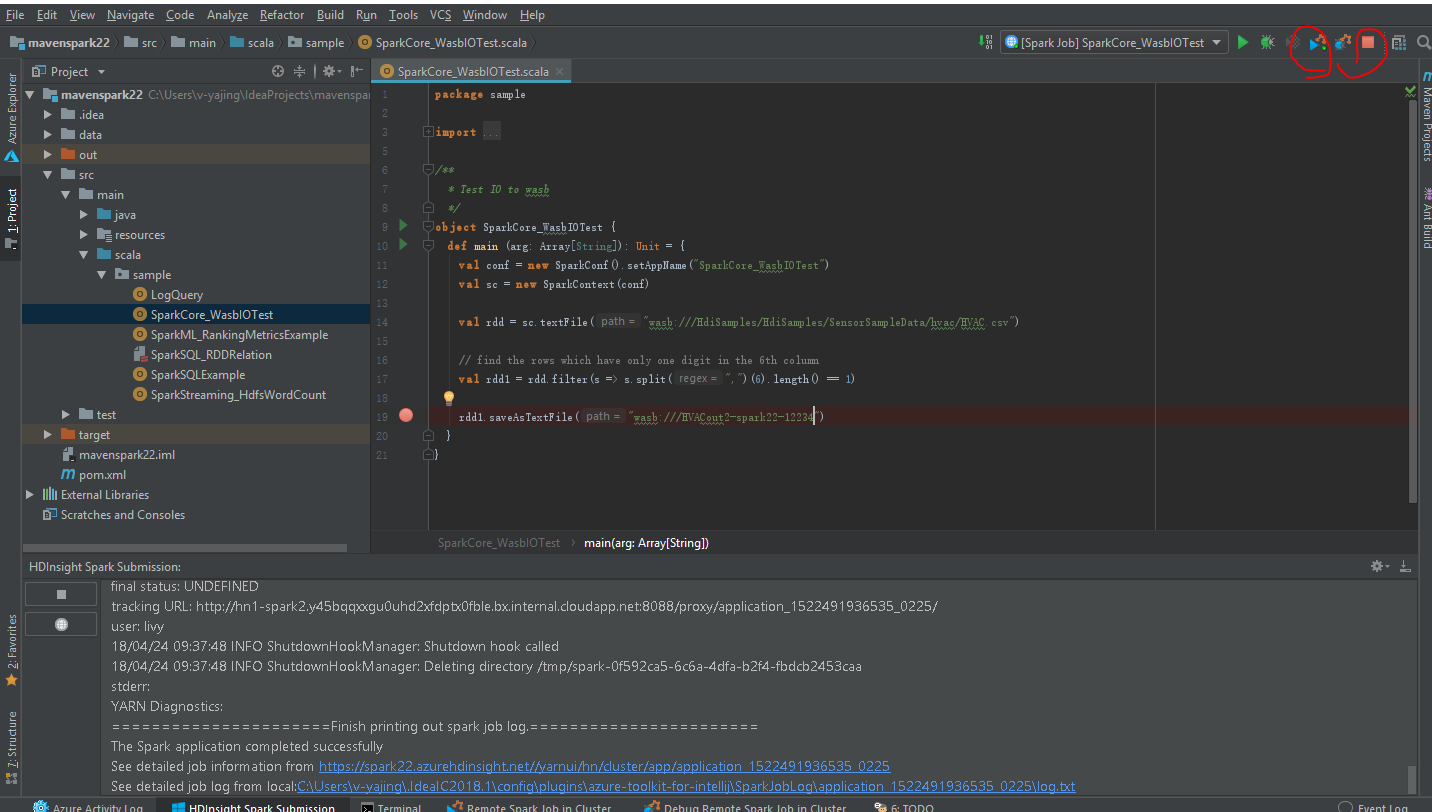Expand the out folder
The height and width of the screenshot is (812, 1432).
pos(48,155)
